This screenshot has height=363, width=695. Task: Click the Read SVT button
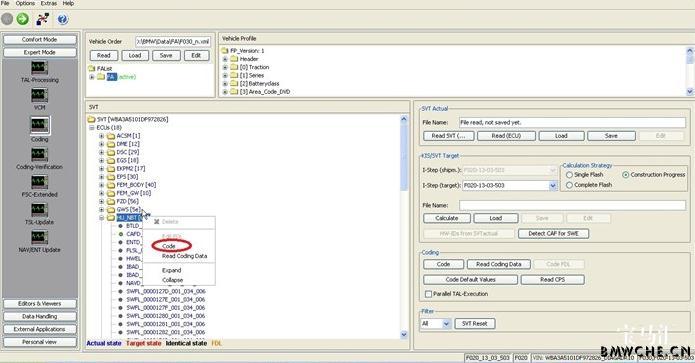pyautogui.click(x=449, y=136)
